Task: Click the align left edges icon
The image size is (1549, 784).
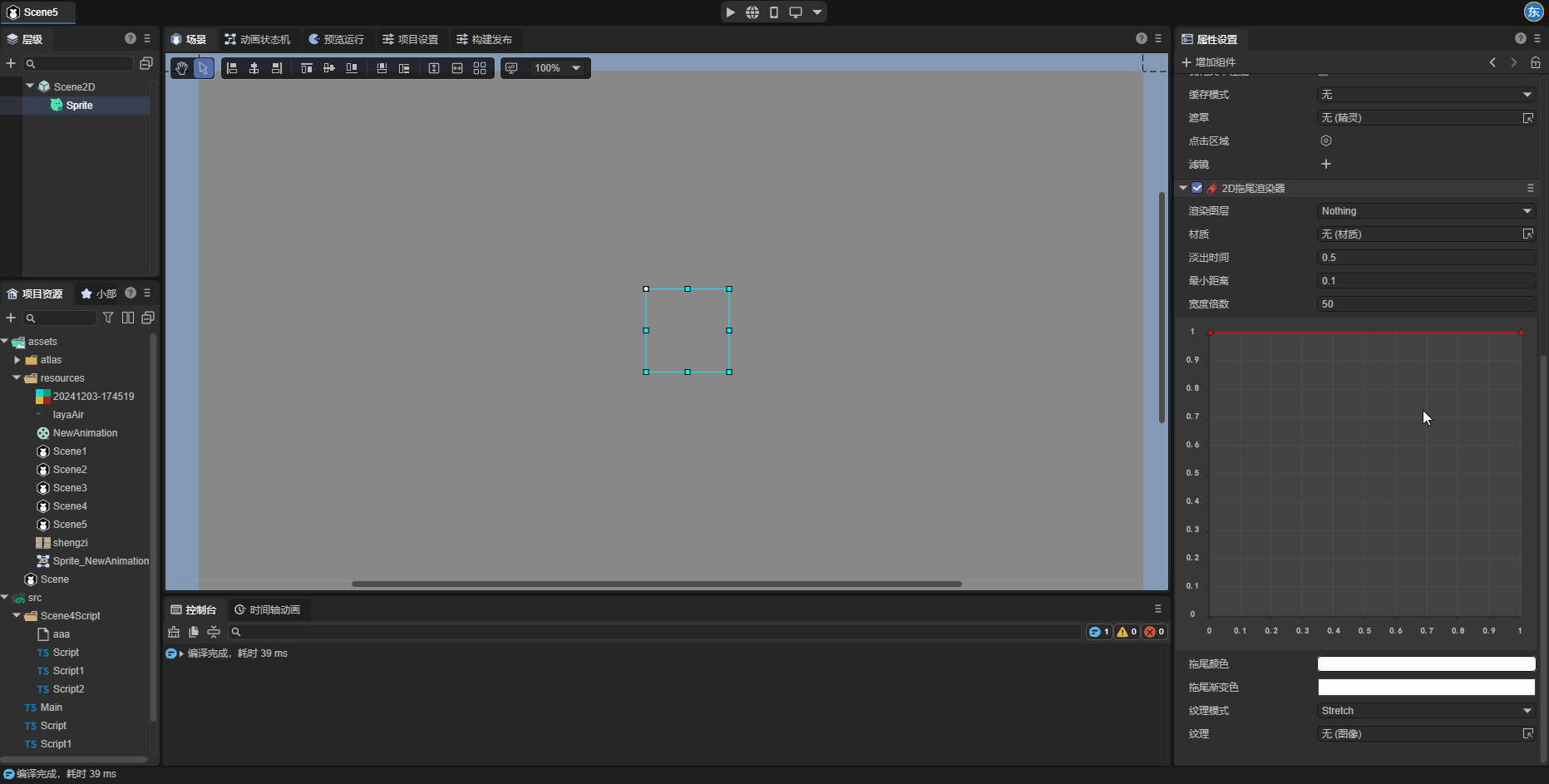Action: point(232,68)
